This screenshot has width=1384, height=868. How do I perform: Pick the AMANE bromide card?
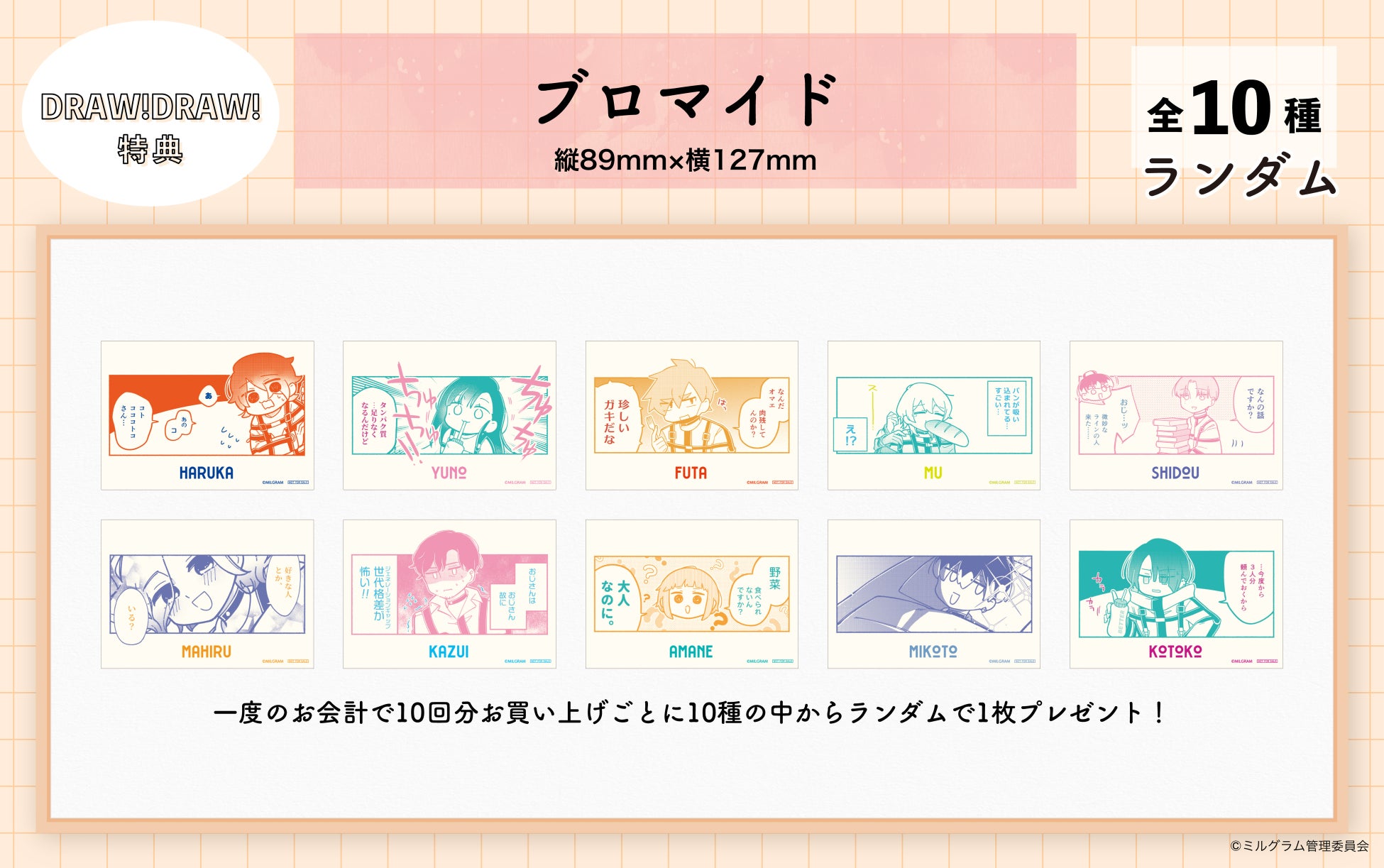pyautogui.click(x=692, y=594)
